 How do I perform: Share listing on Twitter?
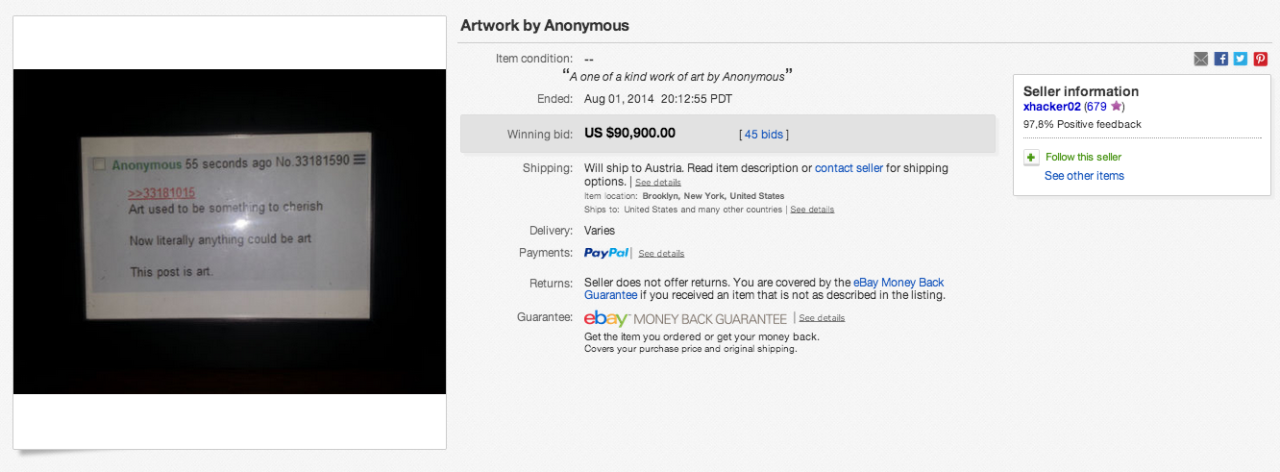tap(1240, 59)
